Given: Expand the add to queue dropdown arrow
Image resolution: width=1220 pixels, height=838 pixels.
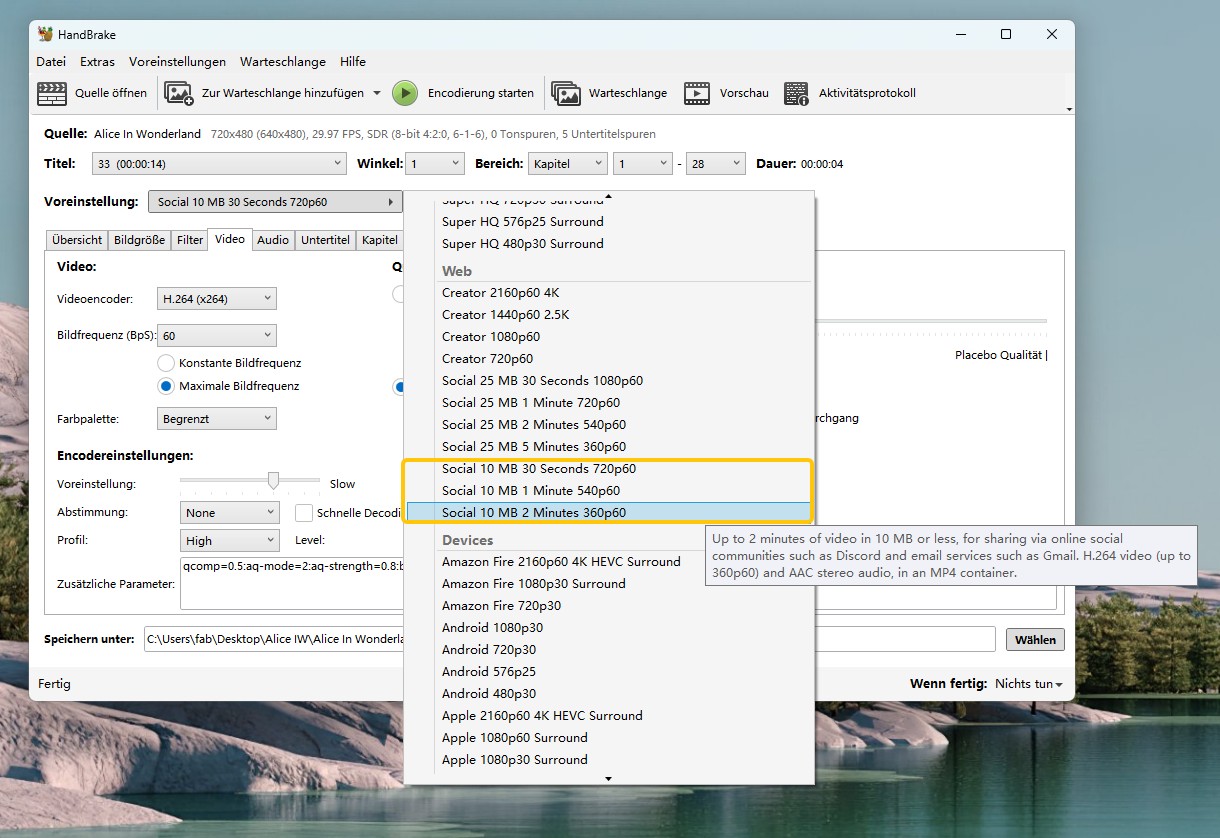Looking at the screenshot, I should click(377, 93).
